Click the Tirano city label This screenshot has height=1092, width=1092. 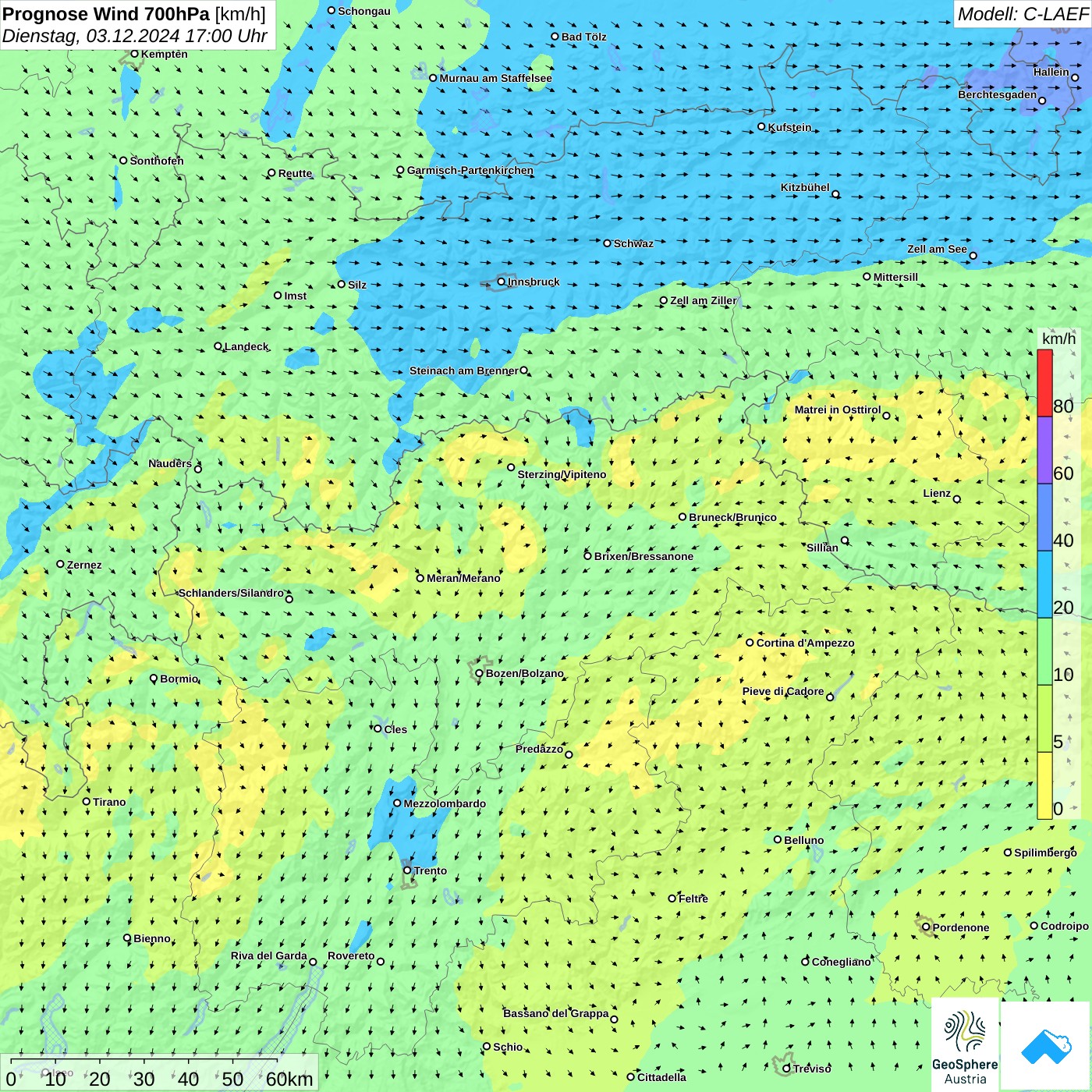click(x=109, y=802)
